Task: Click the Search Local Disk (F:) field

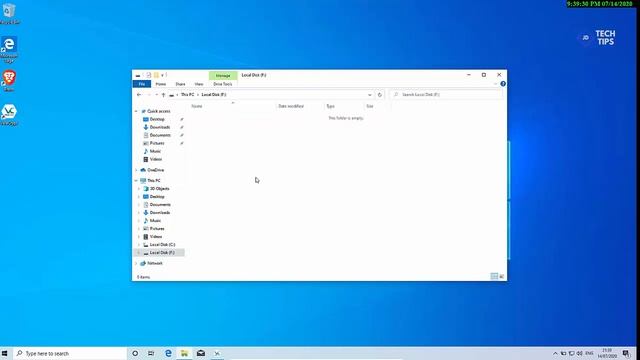Action: tap(446, 95)
